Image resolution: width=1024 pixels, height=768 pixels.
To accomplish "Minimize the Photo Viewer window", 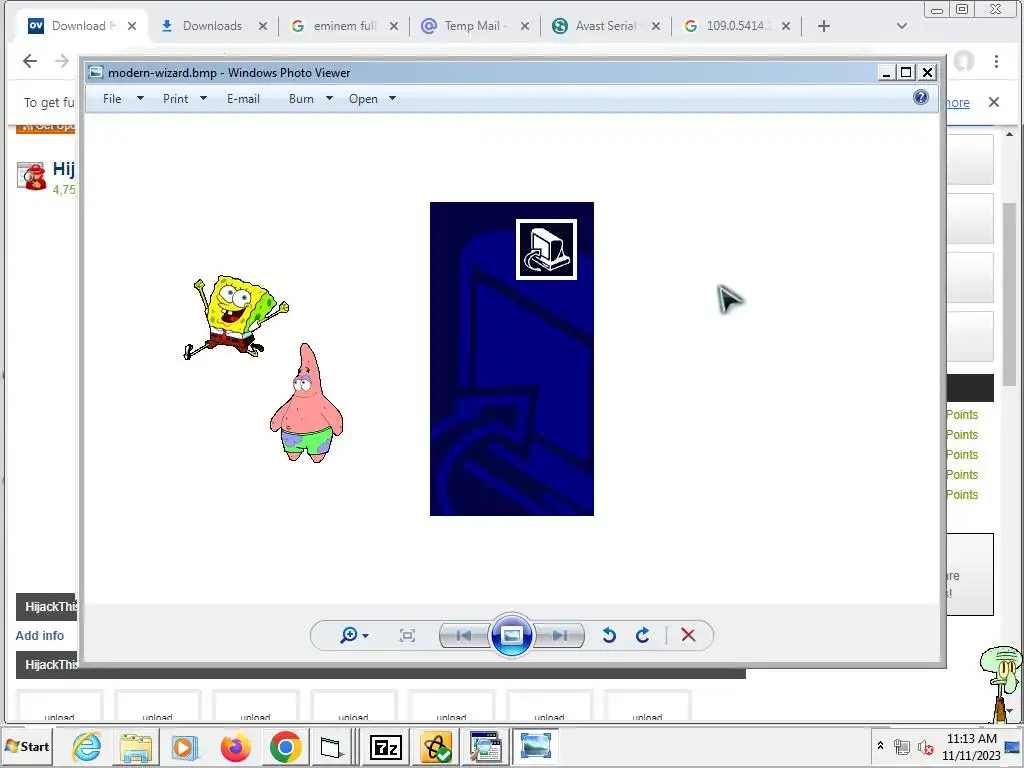I will coord(886,72).
